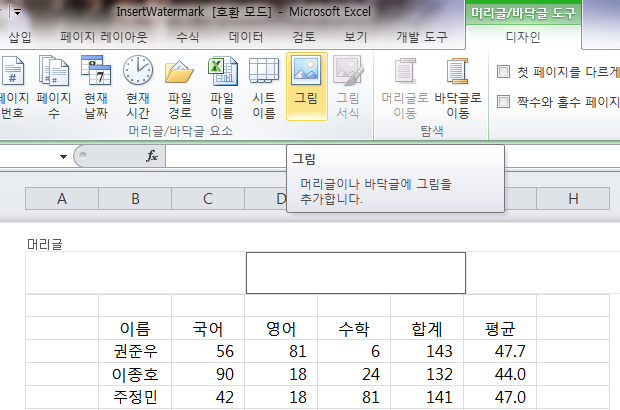Click the total 143 cell
The width and height of the screenshot is (620, 410).
point(427,351)
